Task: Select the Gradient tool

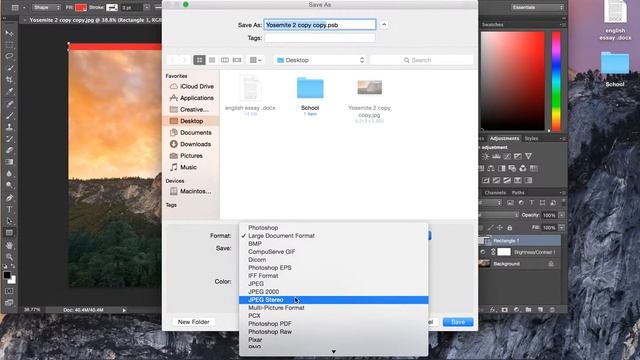Action: [9, 162]
